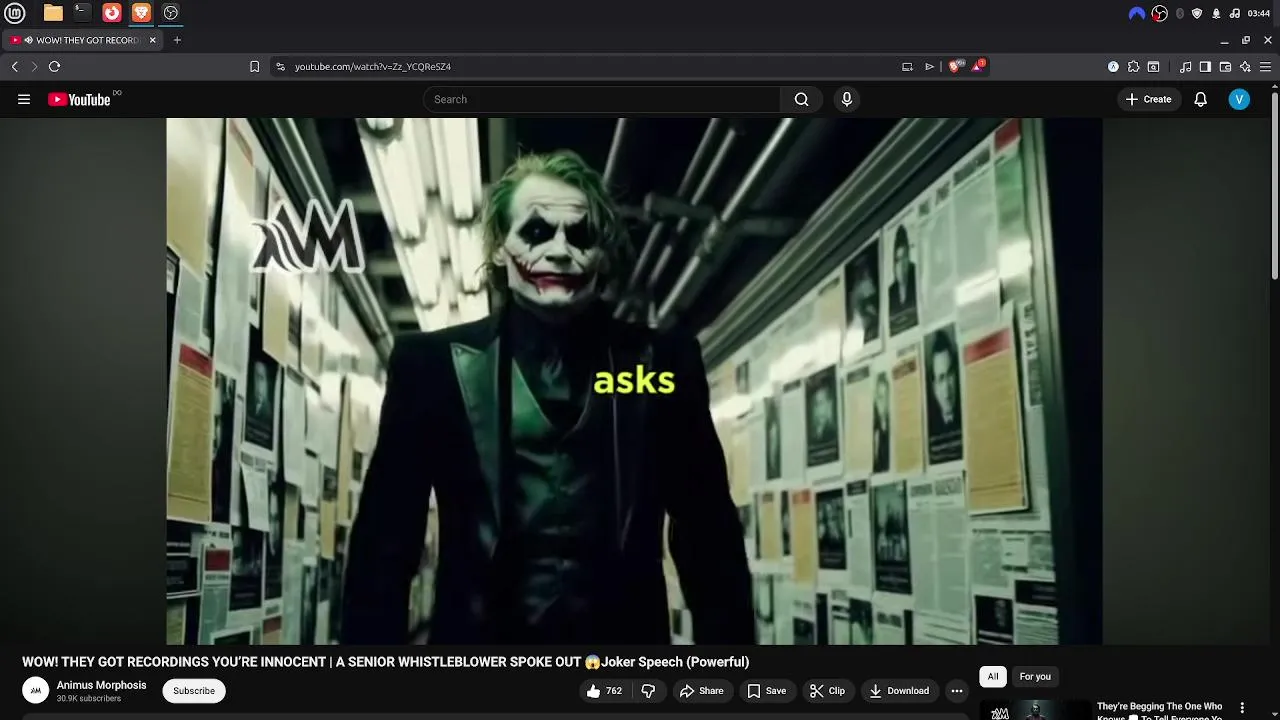Save video to playlist
The height and width of the screenshot is (720, 1280).
coord(767,691)
